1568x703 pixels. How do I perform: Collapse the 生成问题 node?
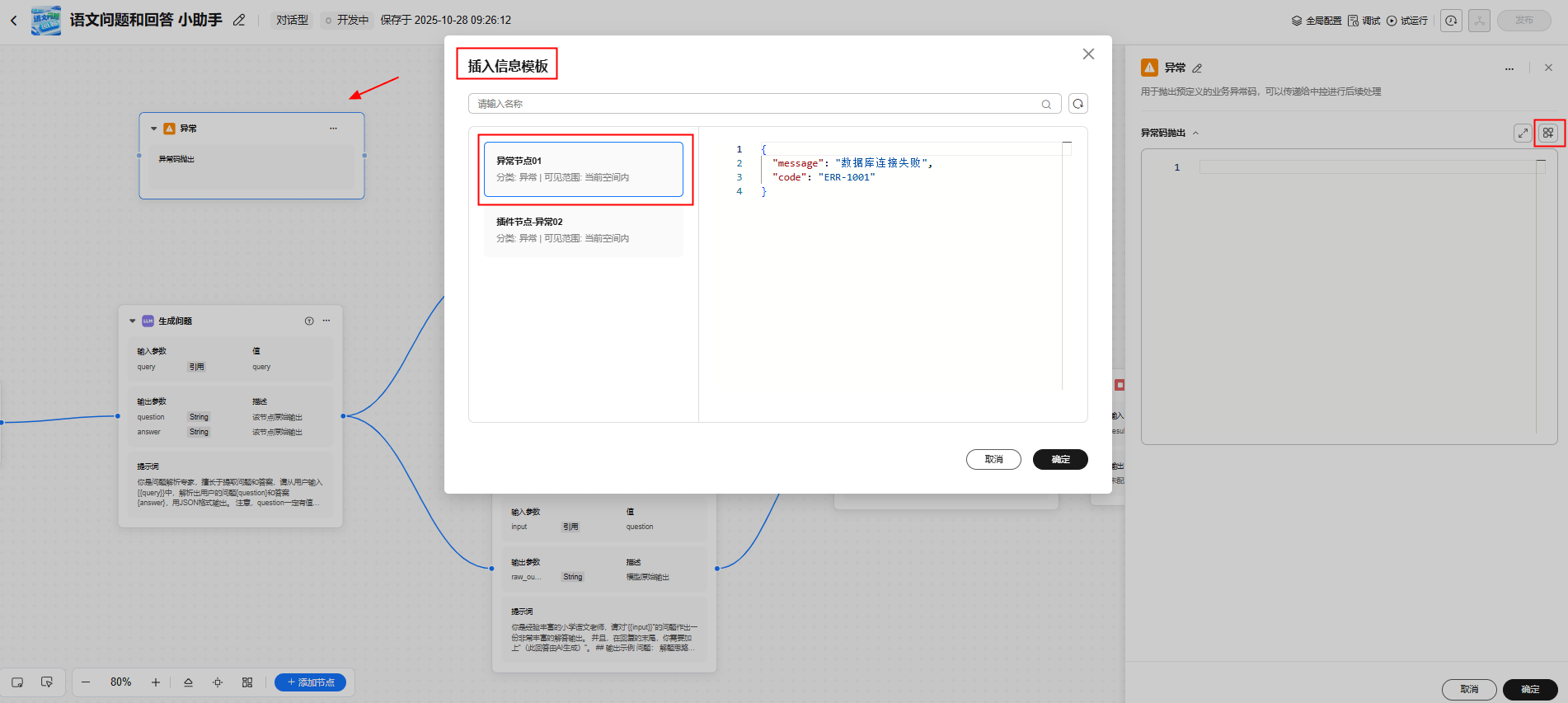tap(133, 321)
